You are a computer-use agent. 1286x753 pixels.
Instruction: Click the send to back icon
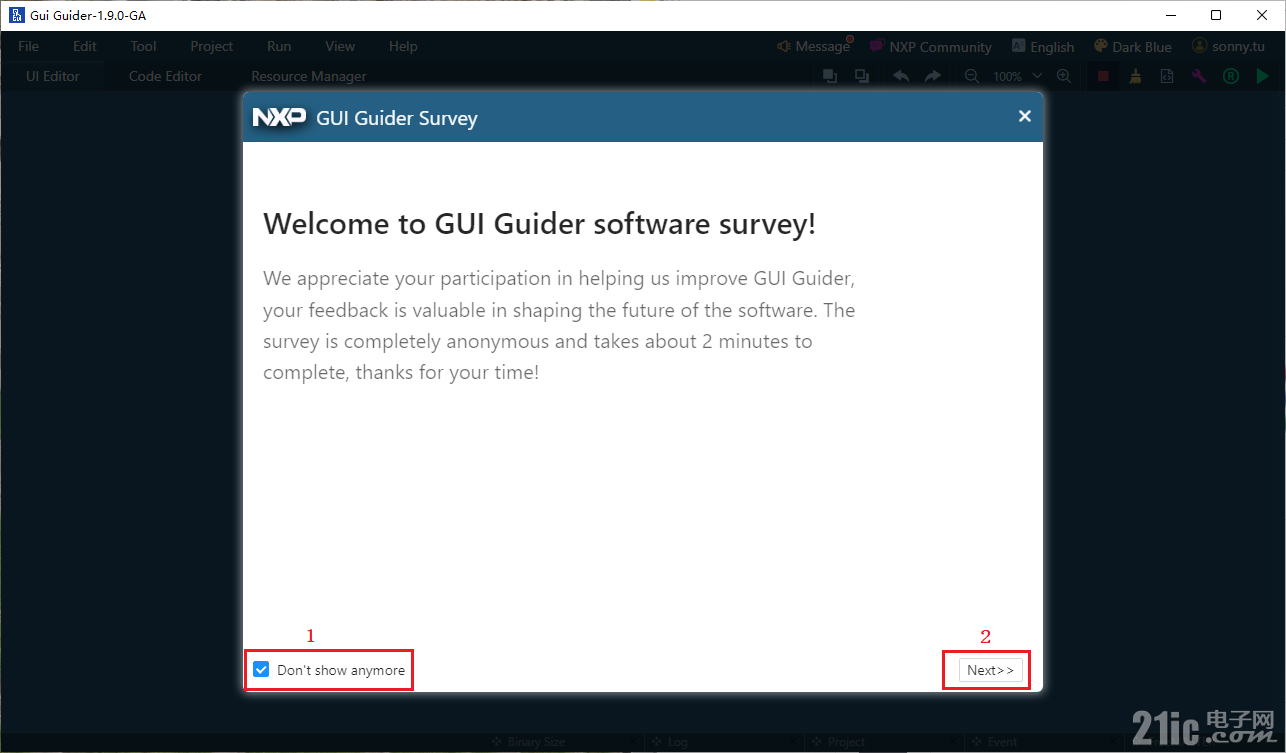pos(861,76)
